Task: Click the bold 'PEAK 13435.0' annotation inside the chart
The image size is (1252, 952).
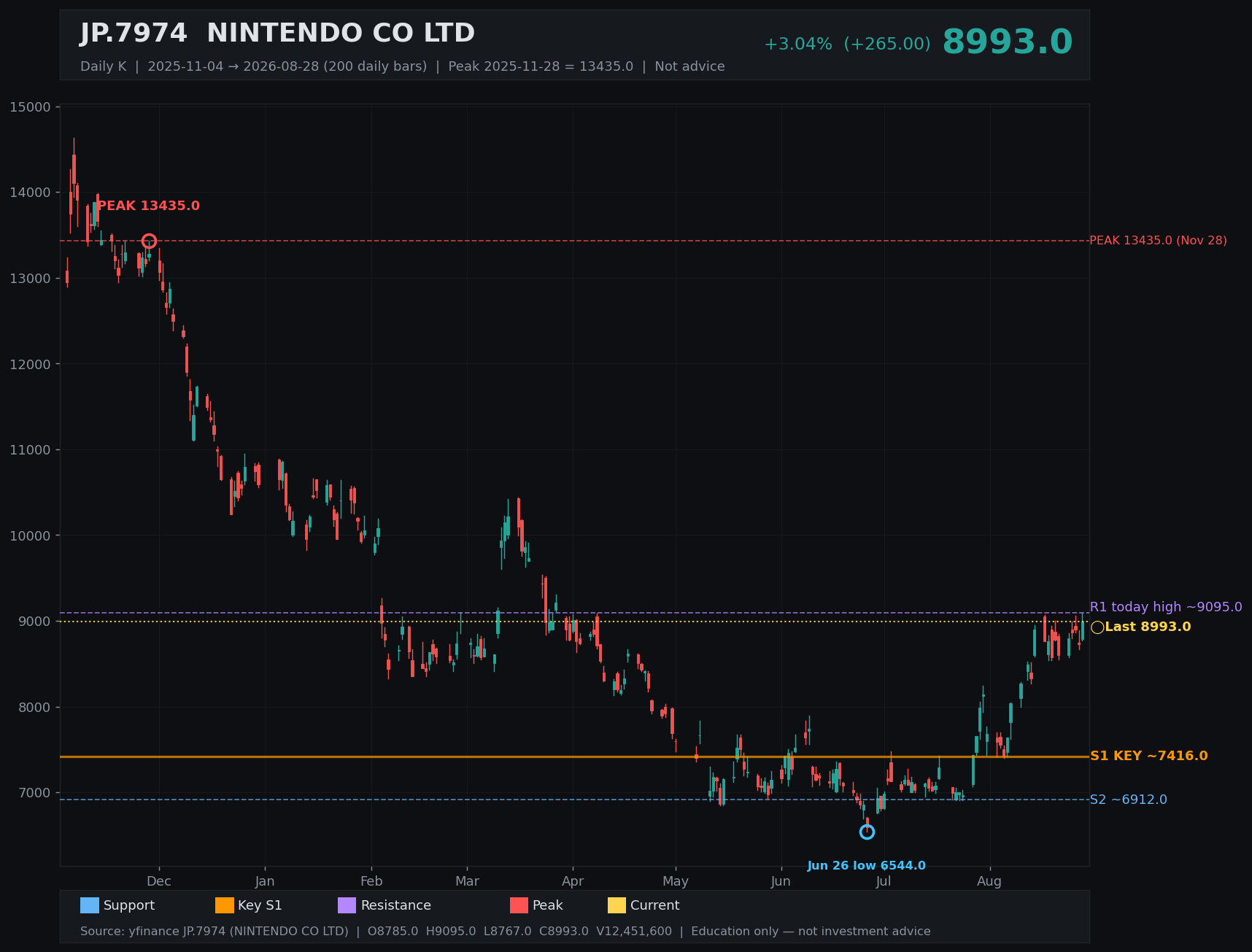Action: pos(149,206)
